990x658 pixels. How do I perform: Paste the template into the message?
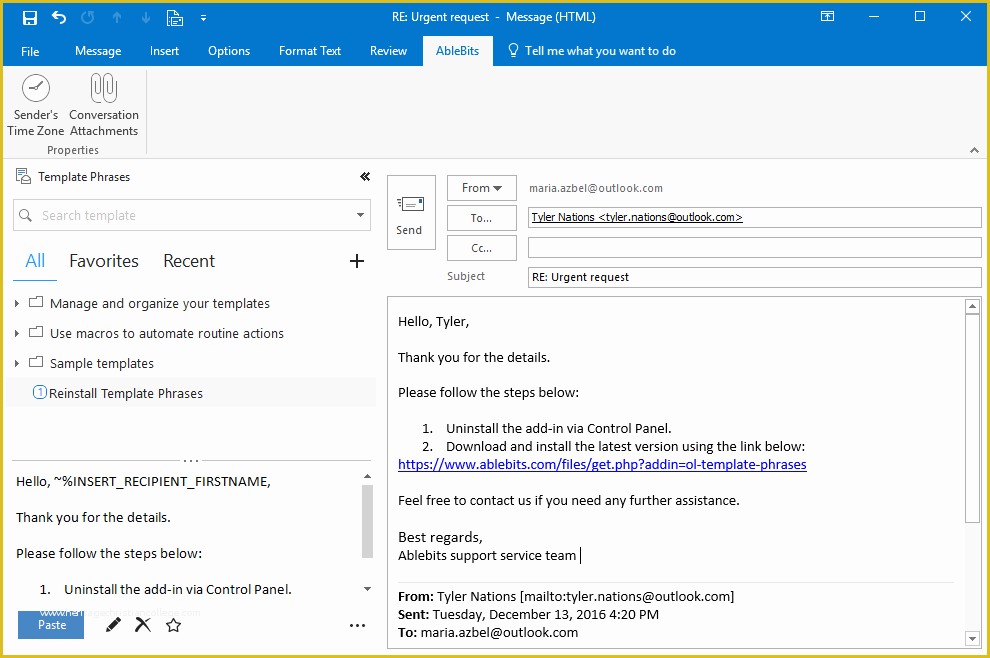click(51, 625)
